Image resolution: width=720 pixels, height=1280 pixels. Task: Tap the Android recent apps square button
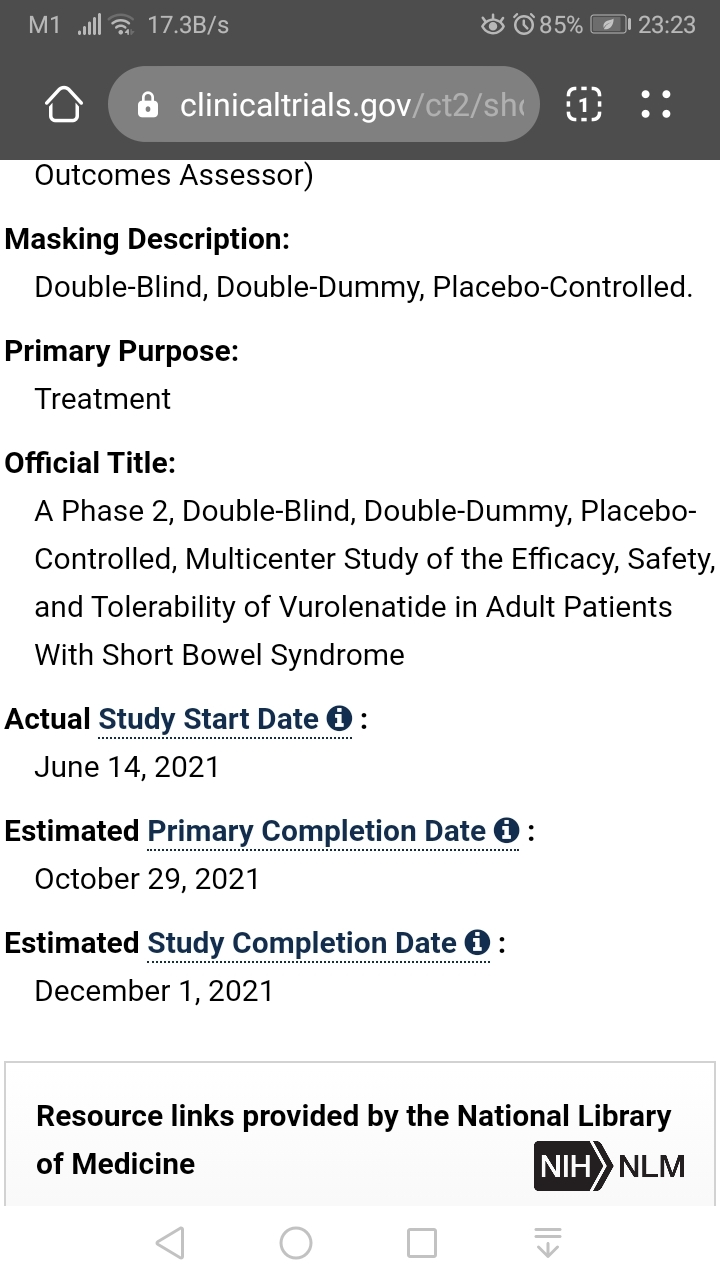pos(422,1243)
